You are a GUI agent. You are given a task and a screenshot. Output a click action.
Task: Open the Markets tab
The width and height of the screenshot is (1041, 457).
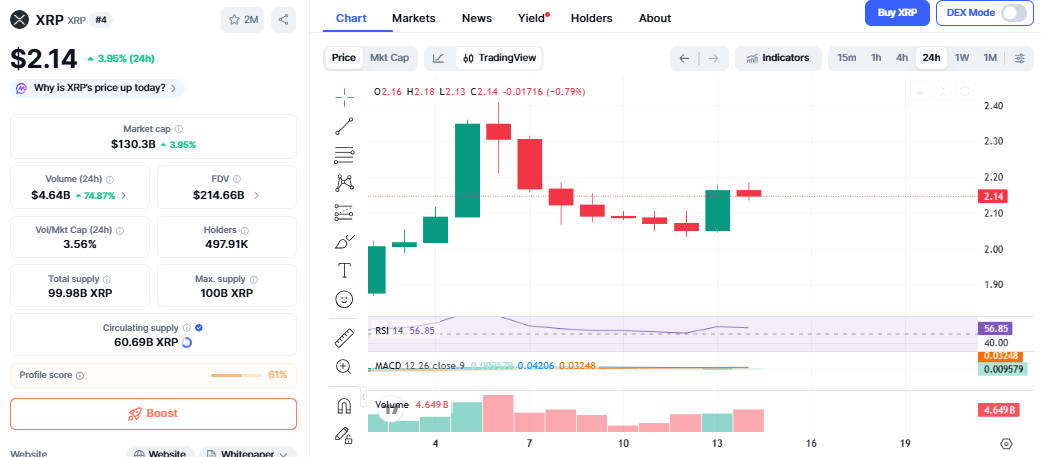(414, 18)
